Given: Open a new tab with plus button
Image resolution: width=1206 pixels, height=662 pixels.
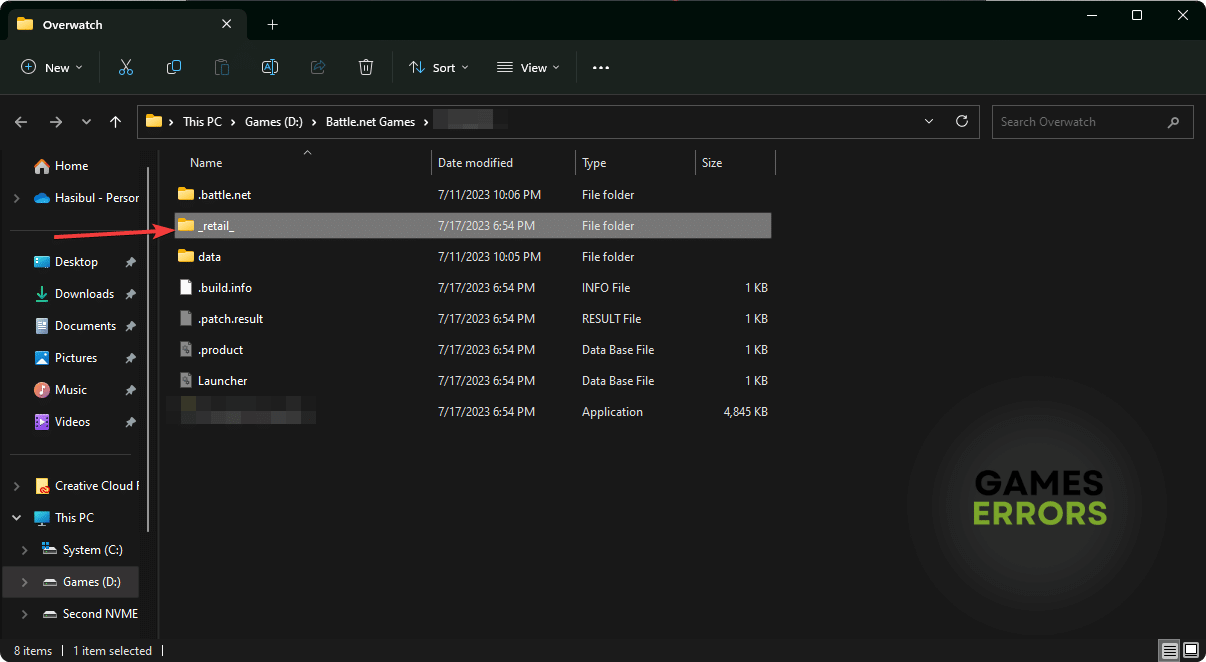Looking at the screenshot, I should 272,24.
